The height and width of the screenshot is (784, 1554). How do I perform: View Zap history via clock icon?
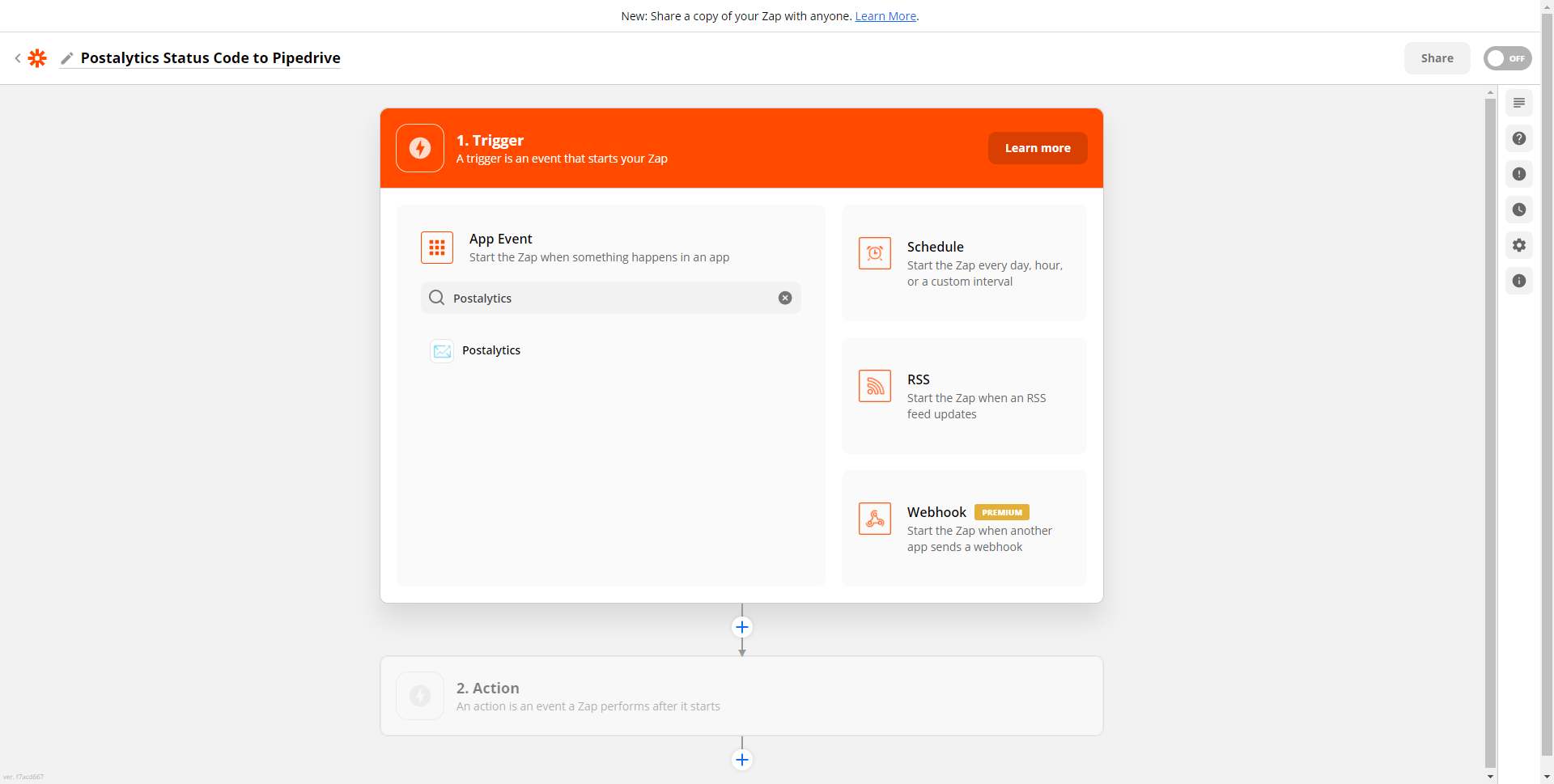(1519, 210)
